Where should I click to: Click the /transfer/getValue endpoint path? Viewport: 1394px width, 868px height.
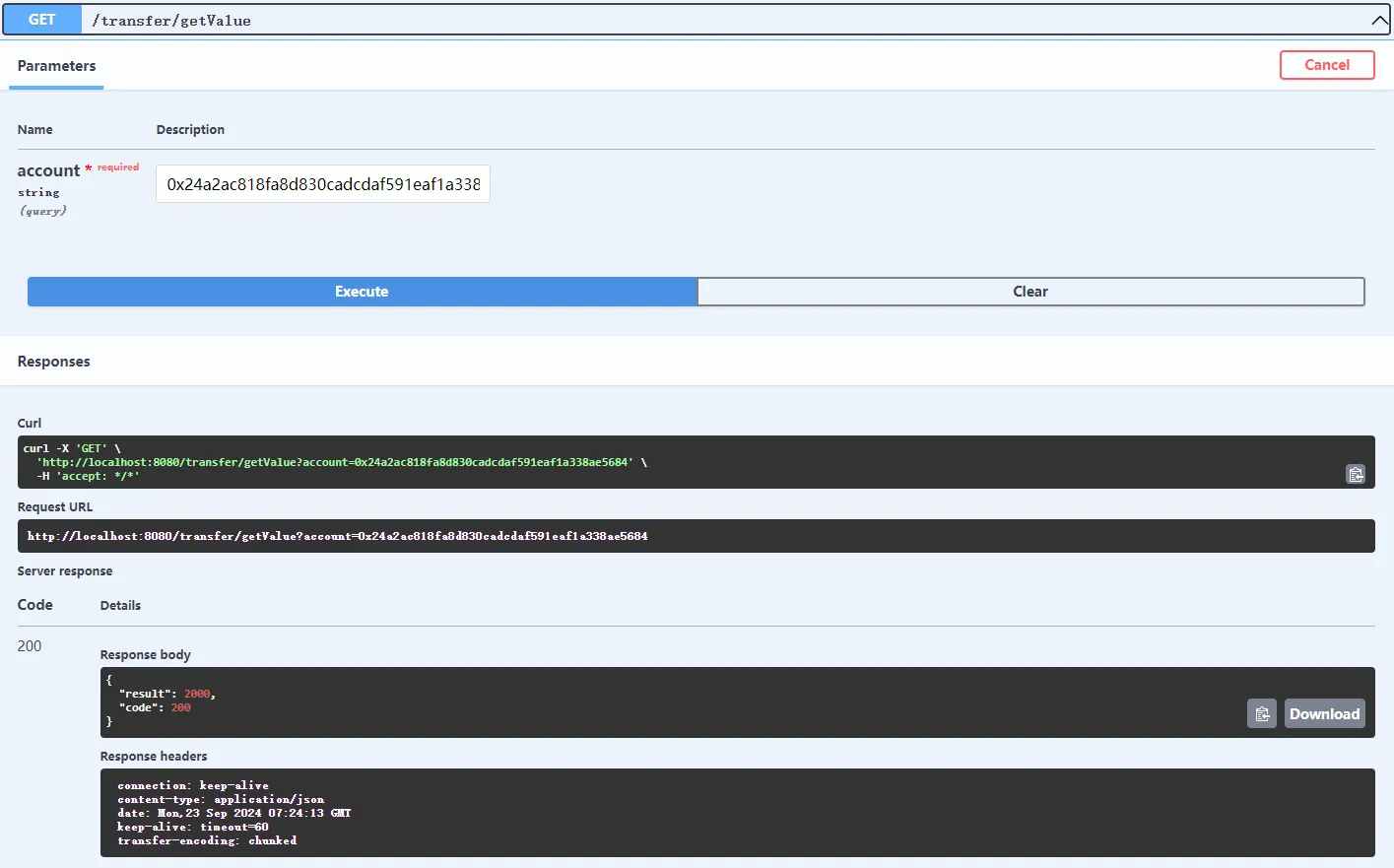pos(171,21)
